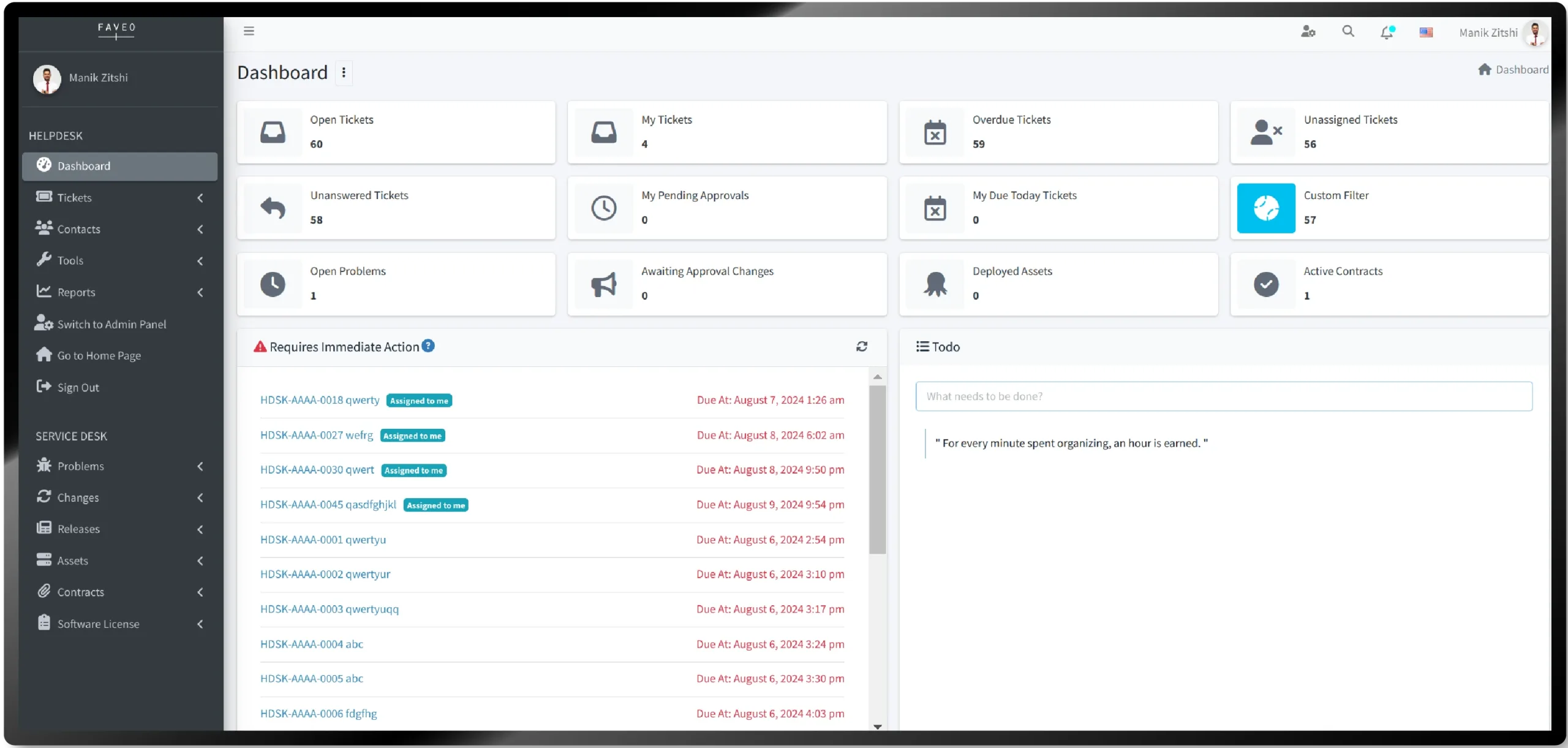Image resolution: width=1568 pixels, height=748 pixels.
Task: Click the Assigned to me badge on HDSK-AAAA-0027
Action: coord(413,436)
